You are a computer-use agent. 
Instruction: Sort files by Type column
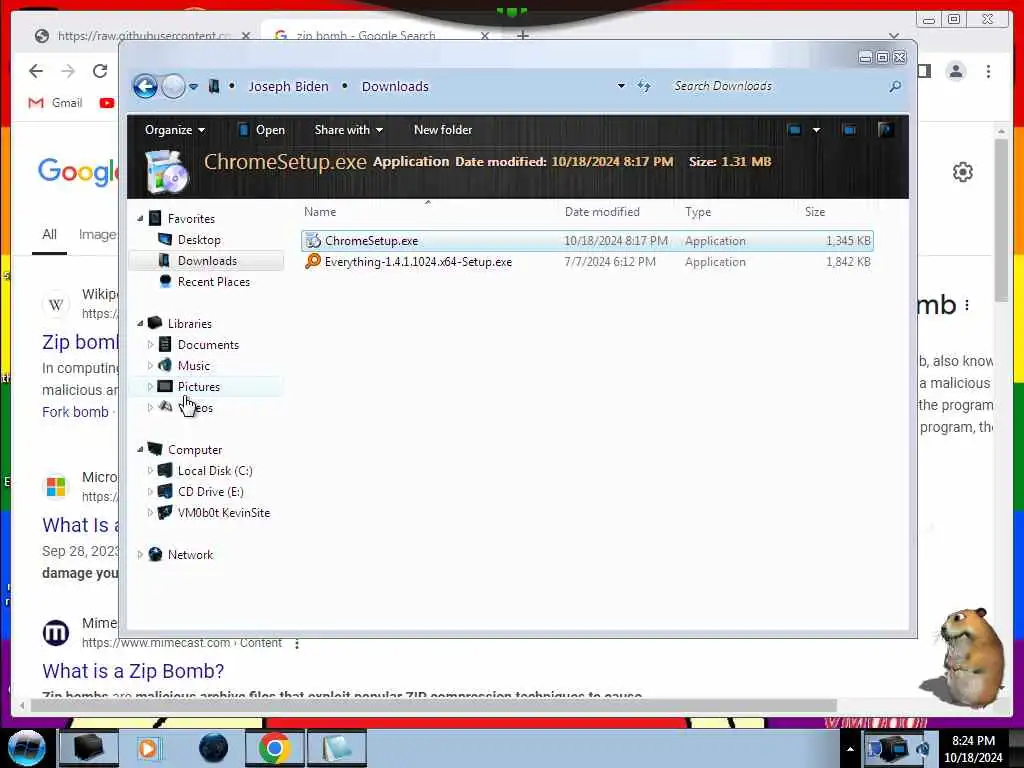click(697, 212)
